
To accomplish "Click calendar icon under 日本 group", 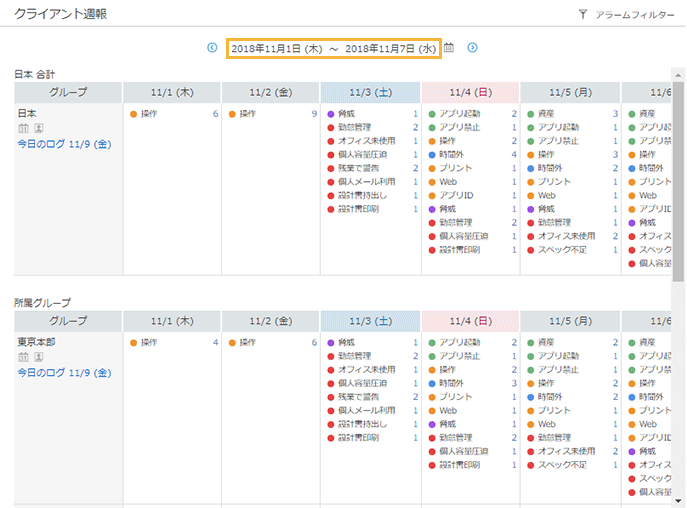I will pos(23,128).
